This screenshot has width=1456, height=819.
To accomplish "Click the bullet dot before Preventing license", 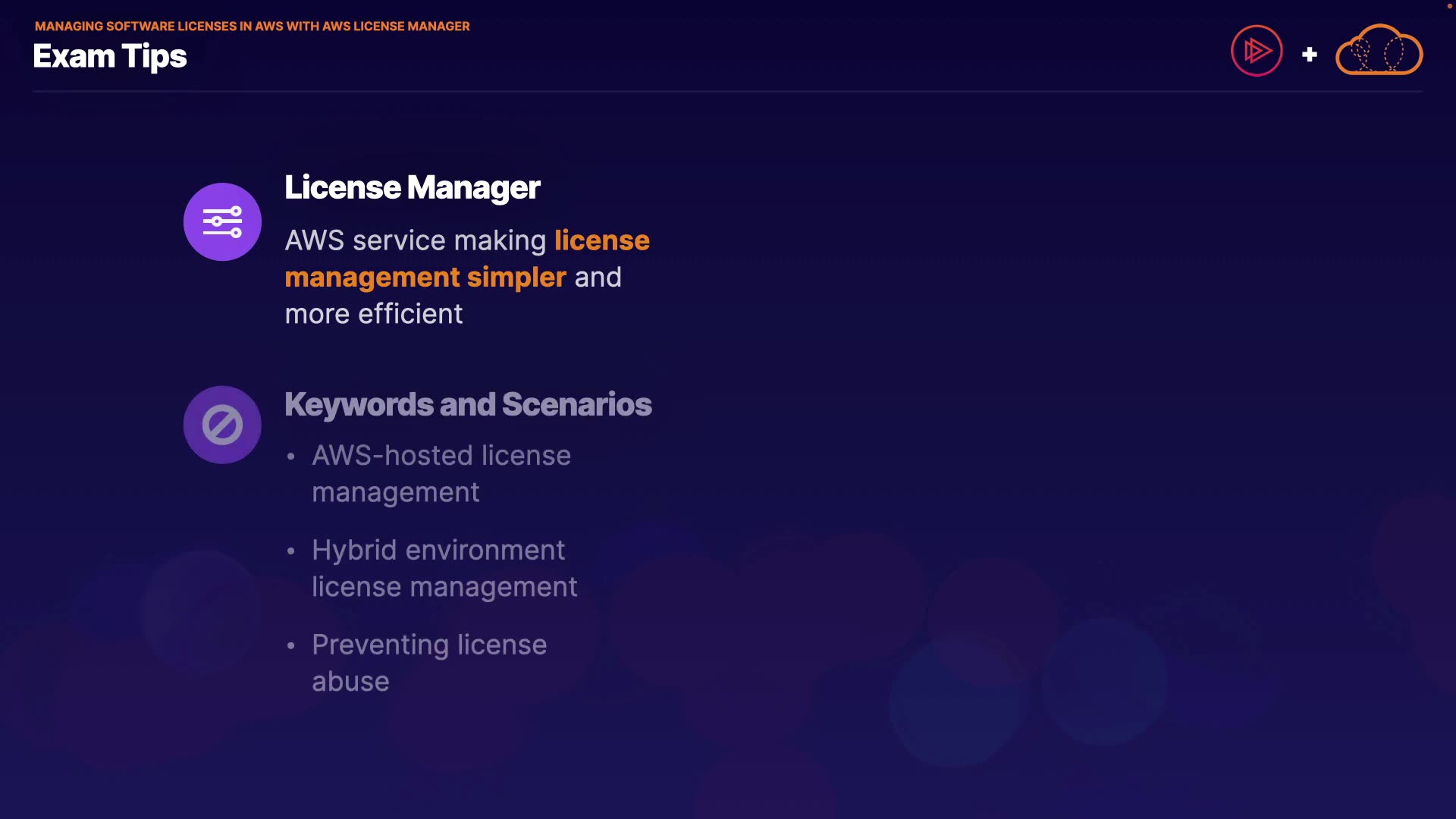I will pos(290,646).
